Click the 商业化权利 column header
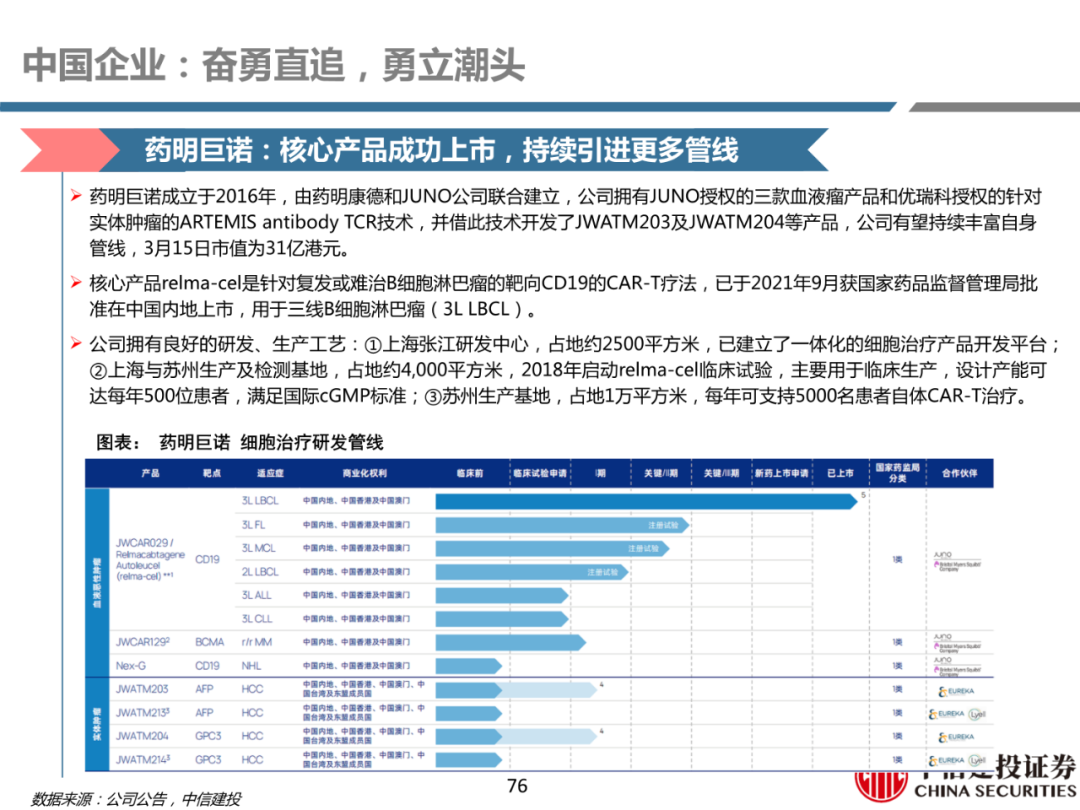 364,473
